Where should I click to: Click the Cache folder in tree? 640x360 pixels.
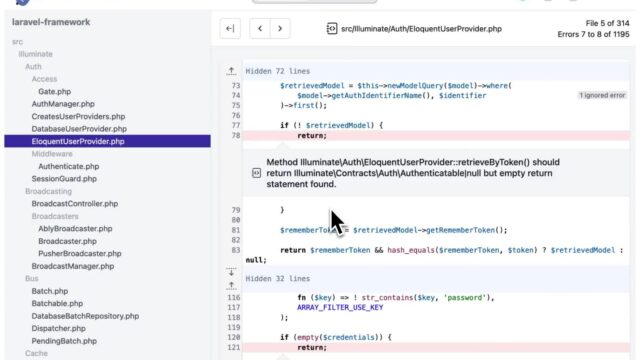pyautogui.click(x=36, y=353)
